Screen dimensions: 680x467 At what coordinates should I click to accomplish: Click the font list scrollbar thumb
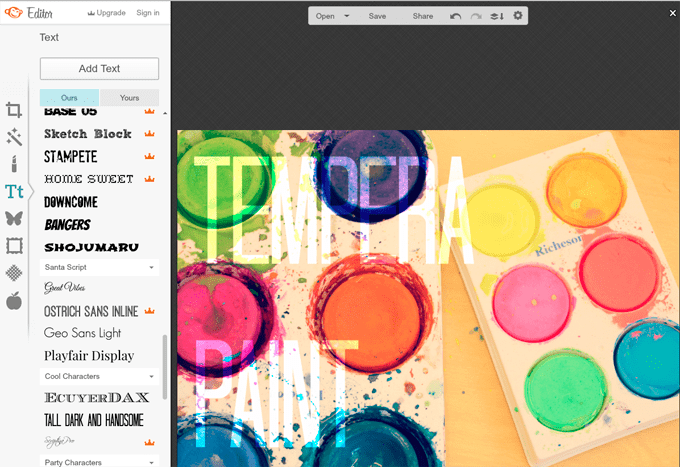point(164,367)
